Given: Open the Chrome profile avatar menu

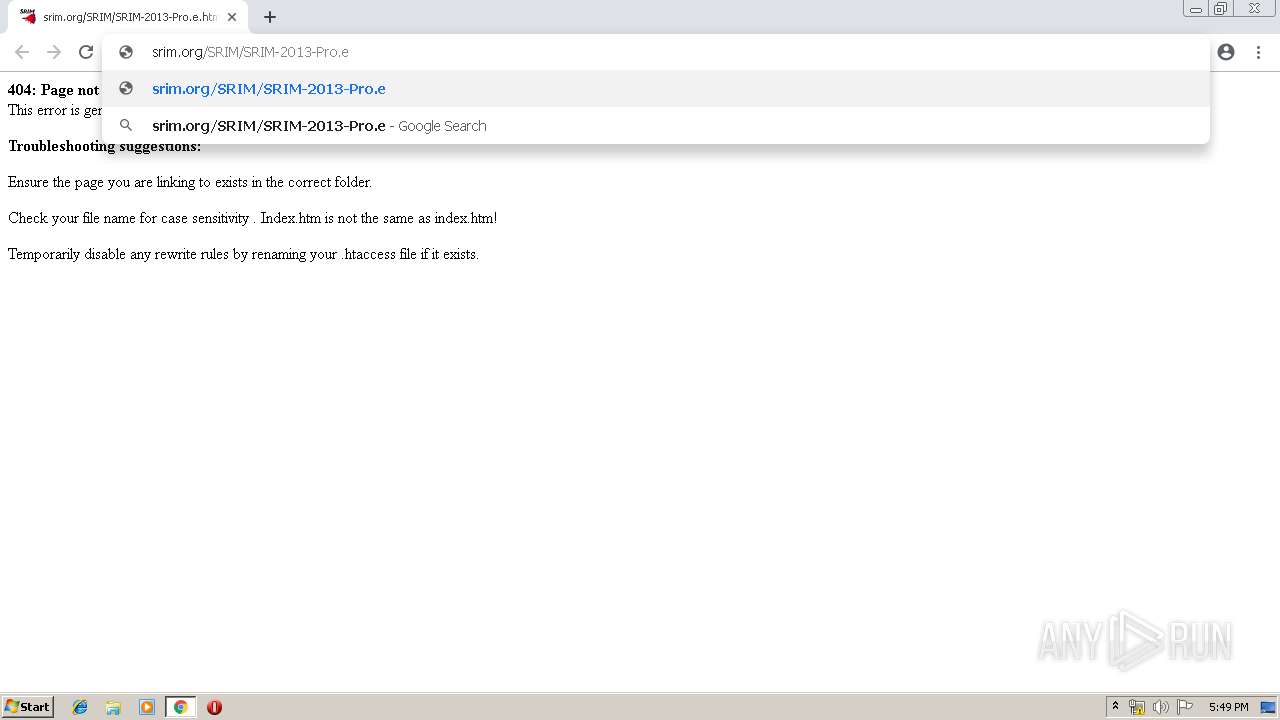Looking at the screenshot, I should 1226,52.
